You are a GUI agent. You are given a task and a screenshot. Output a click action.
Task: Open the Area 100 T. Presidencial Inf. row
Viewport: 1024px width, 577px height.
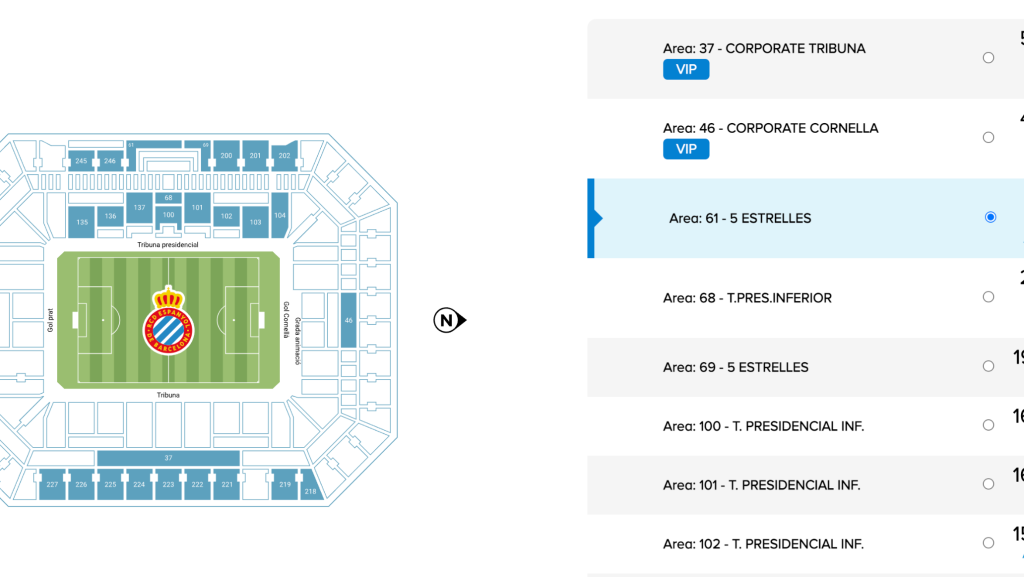click(805, 426)
